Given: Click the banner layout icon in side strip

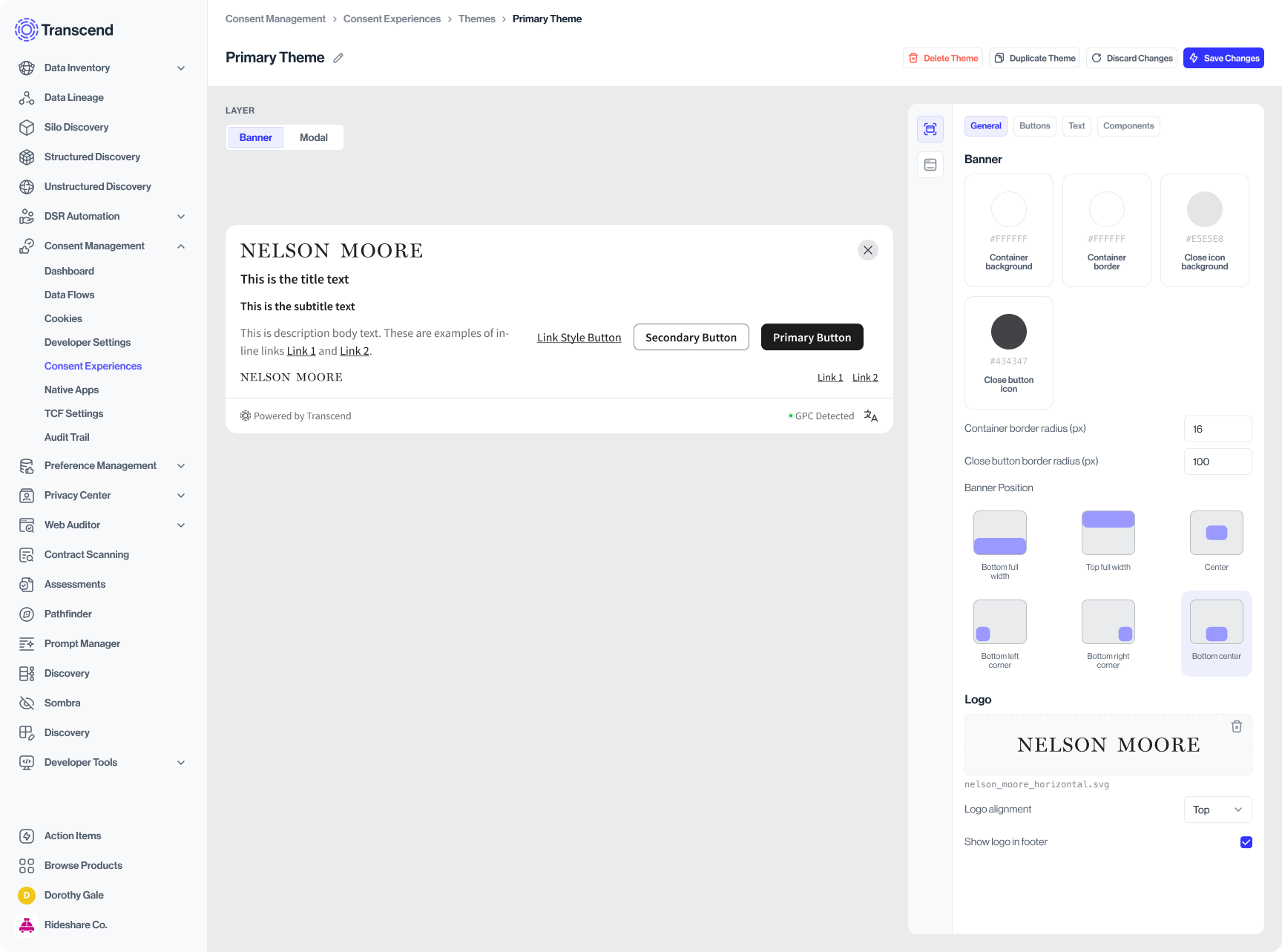Looking at the screenshot, I should coord(930,129).
